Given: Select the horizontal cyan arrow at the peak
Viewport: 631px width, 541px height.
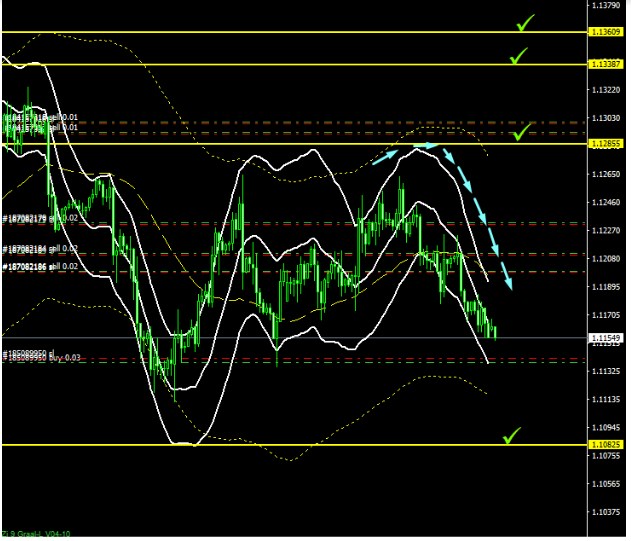Looking at the screenshot, I should point(425,145).
